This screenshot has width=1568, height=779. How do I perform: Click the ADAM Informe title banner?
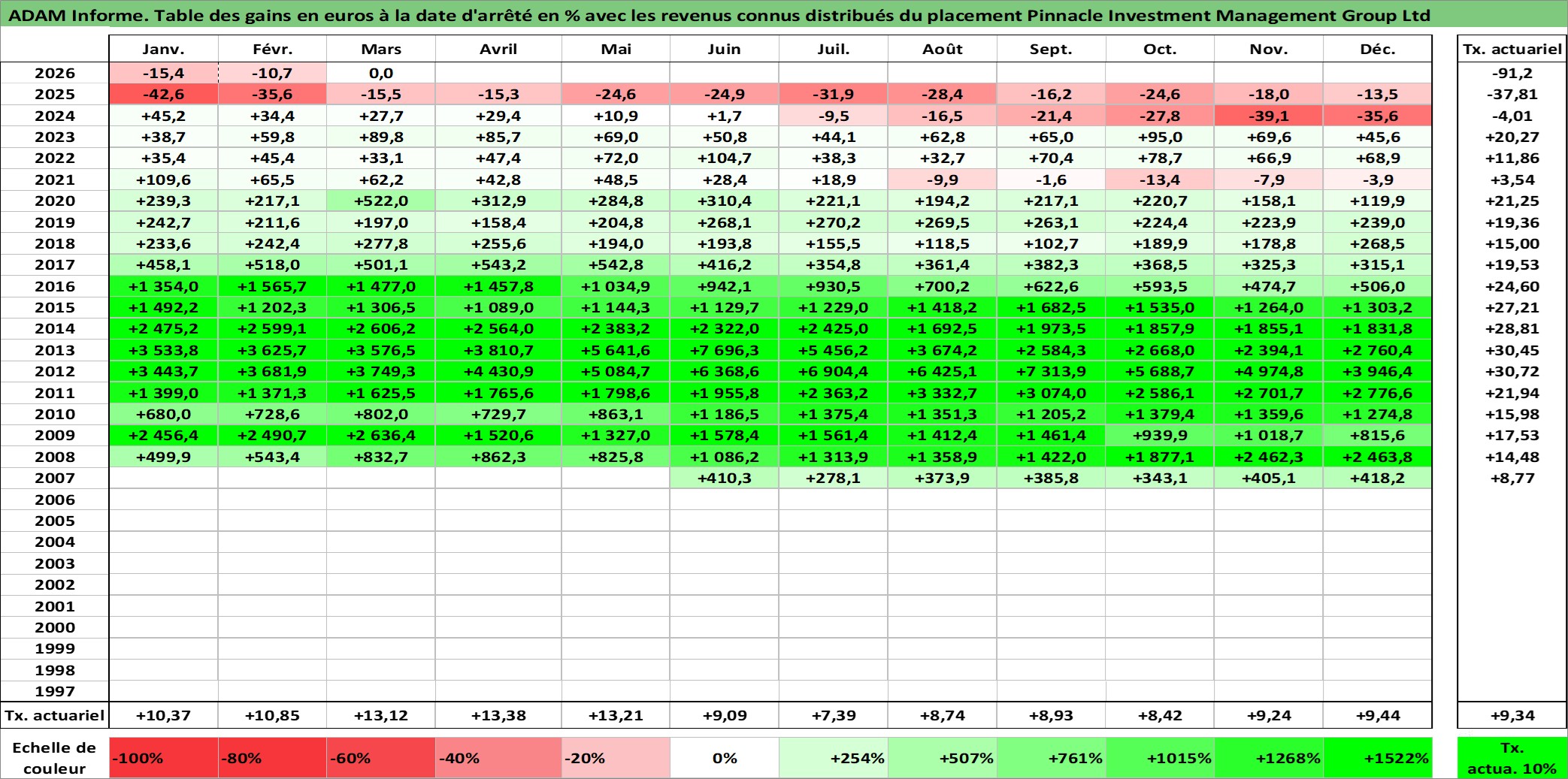click(x=784, y=14)
